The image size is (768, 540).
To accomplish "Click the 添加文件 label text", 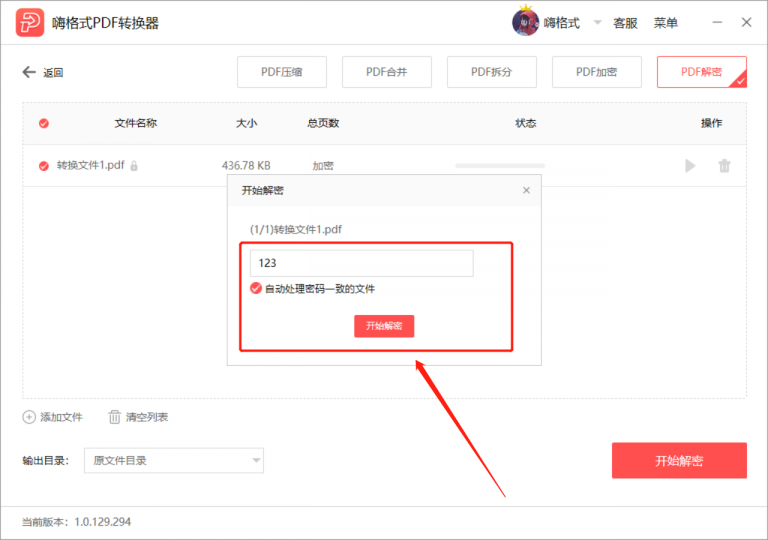I will pos(61,417).
